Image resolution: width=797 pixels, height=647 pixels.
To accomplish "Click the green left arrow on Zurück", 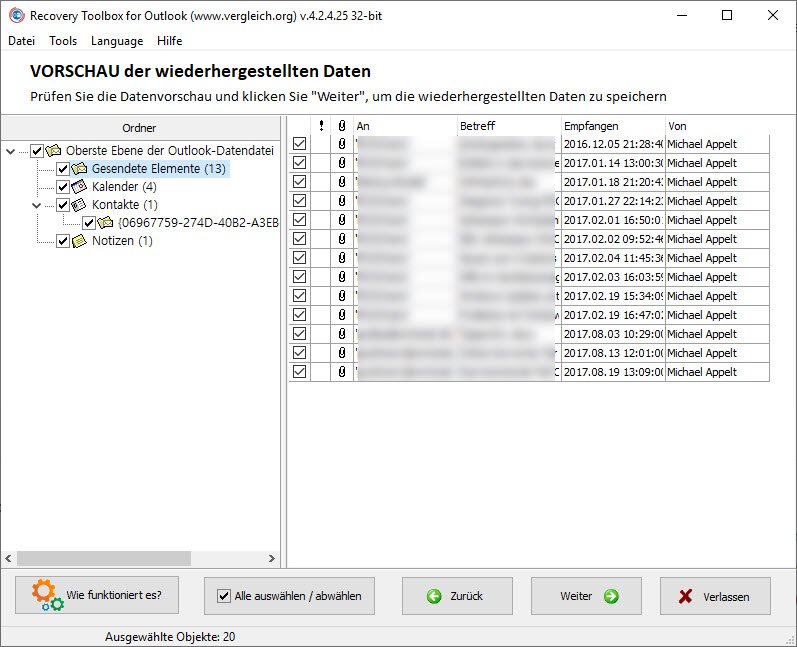I will [434, 596].
